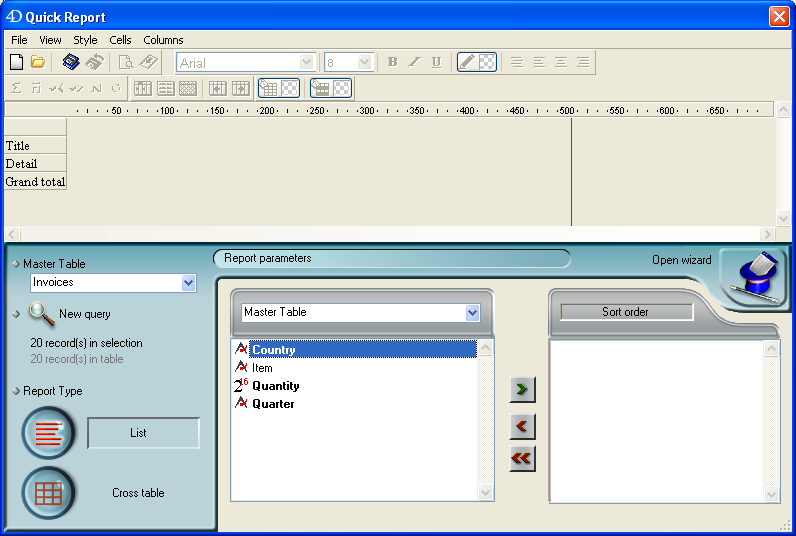Click the Grand total row header
Viewport: 796px width, 536px height.
35,182
